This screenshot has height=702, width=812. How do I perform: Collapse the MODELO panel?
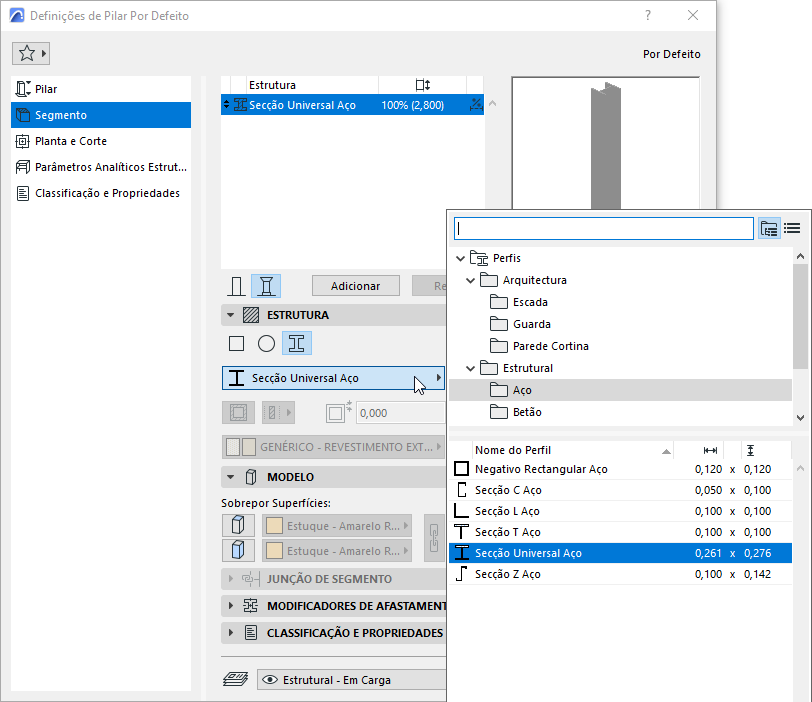point(231,477)
